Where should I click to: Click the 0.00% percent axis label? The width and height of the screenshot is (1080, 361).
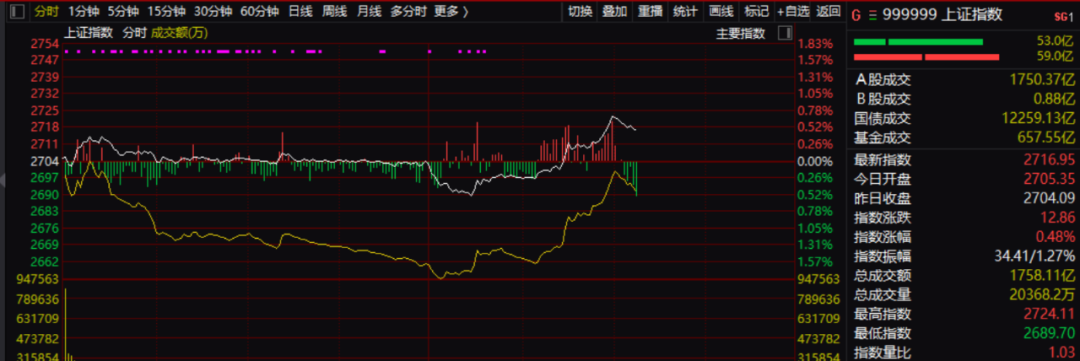(815, 161)
